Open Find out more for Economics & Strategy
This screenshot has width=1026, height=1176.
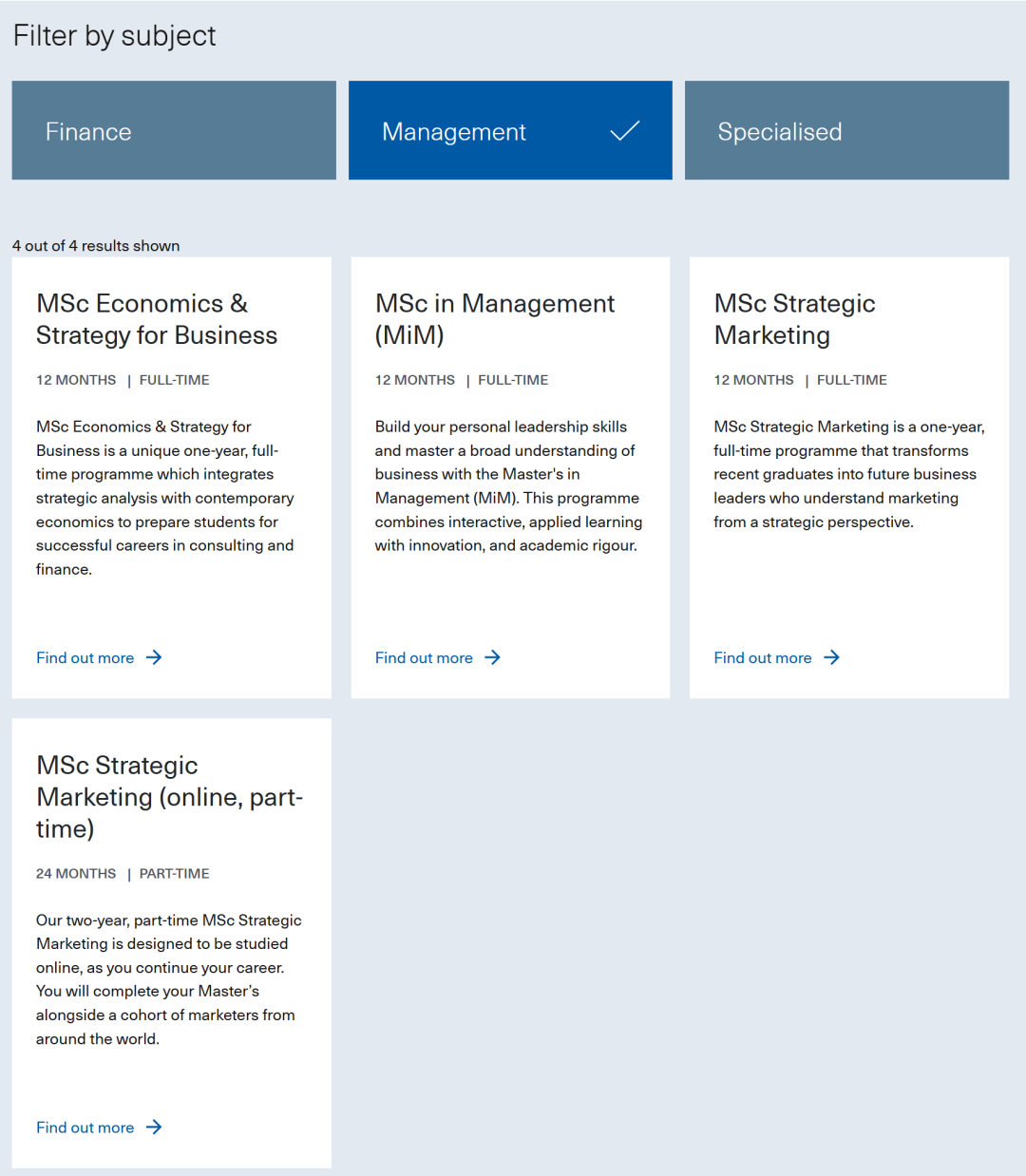[x=85, y=657]
